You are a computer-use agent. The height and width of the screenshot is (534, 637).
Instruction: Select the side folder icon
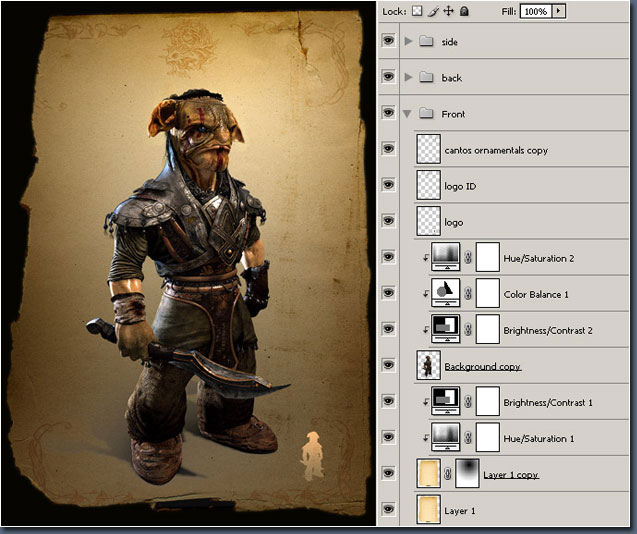426,41
